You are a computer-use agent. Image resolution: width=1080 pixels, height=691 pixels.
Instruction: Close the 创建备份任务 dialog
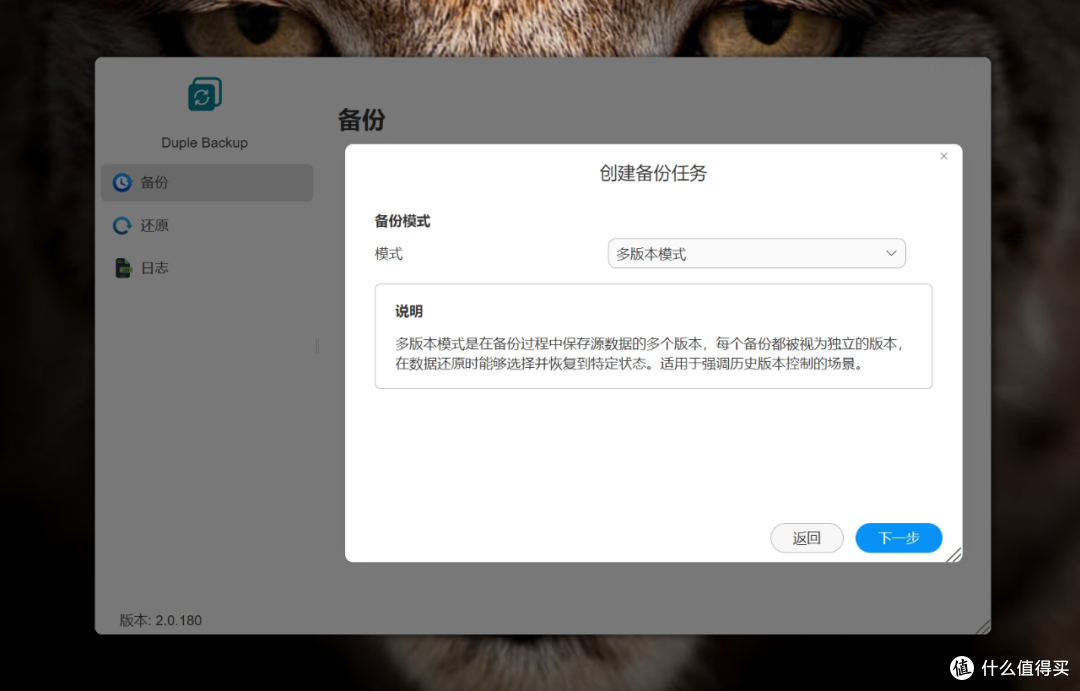(944, 156)
